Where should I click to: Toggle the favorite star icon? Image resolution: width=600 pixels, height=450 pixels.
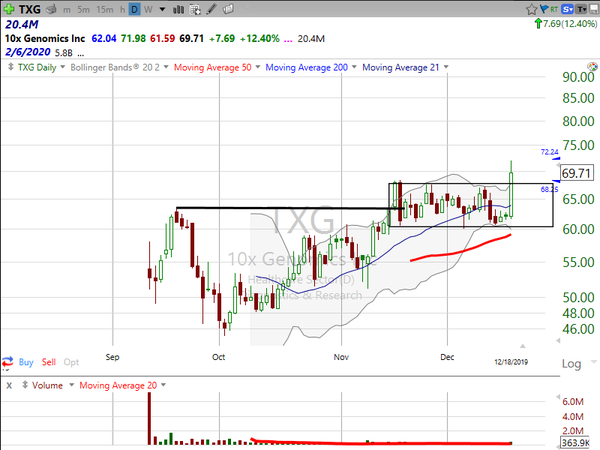click(531, 9)
